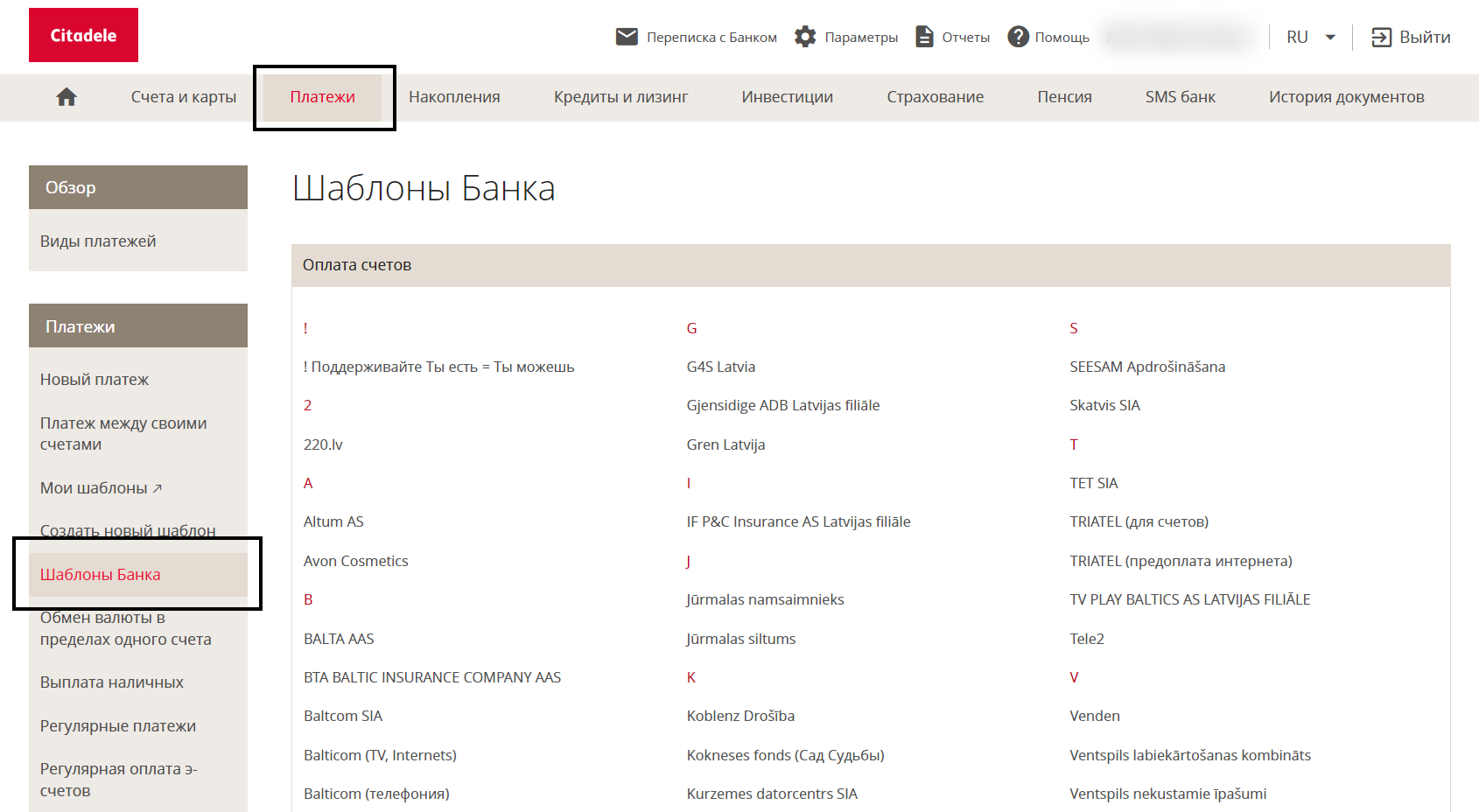Open Balticom (TV, Internets) template
The height and width of the screenshot is (812, 1479).
click(x=380, y=755)
